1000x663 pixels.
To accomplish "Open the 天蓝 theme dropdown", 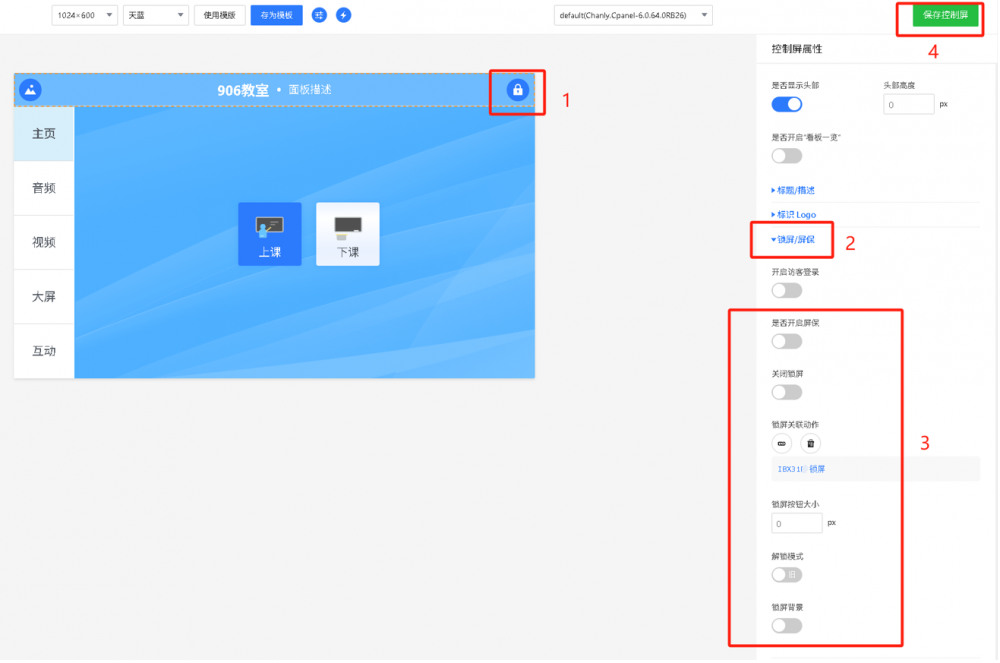I will click(155, 15).
